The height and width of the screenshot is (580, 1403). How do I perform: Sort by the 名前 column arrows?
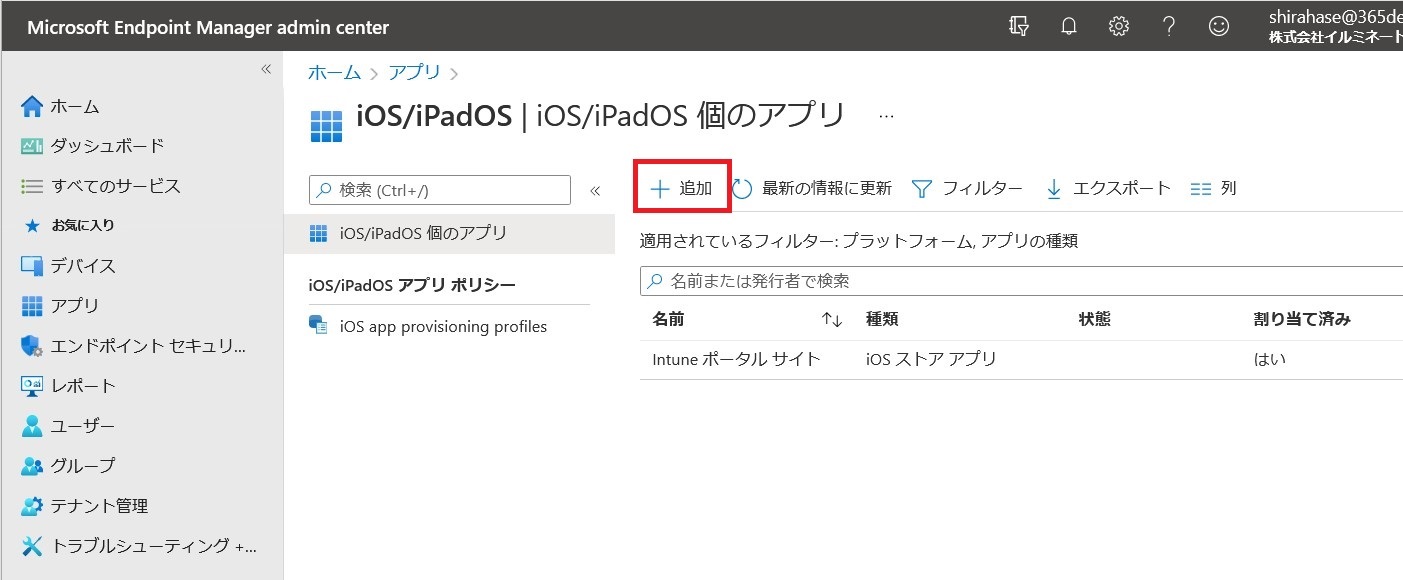tap(832, 320)
